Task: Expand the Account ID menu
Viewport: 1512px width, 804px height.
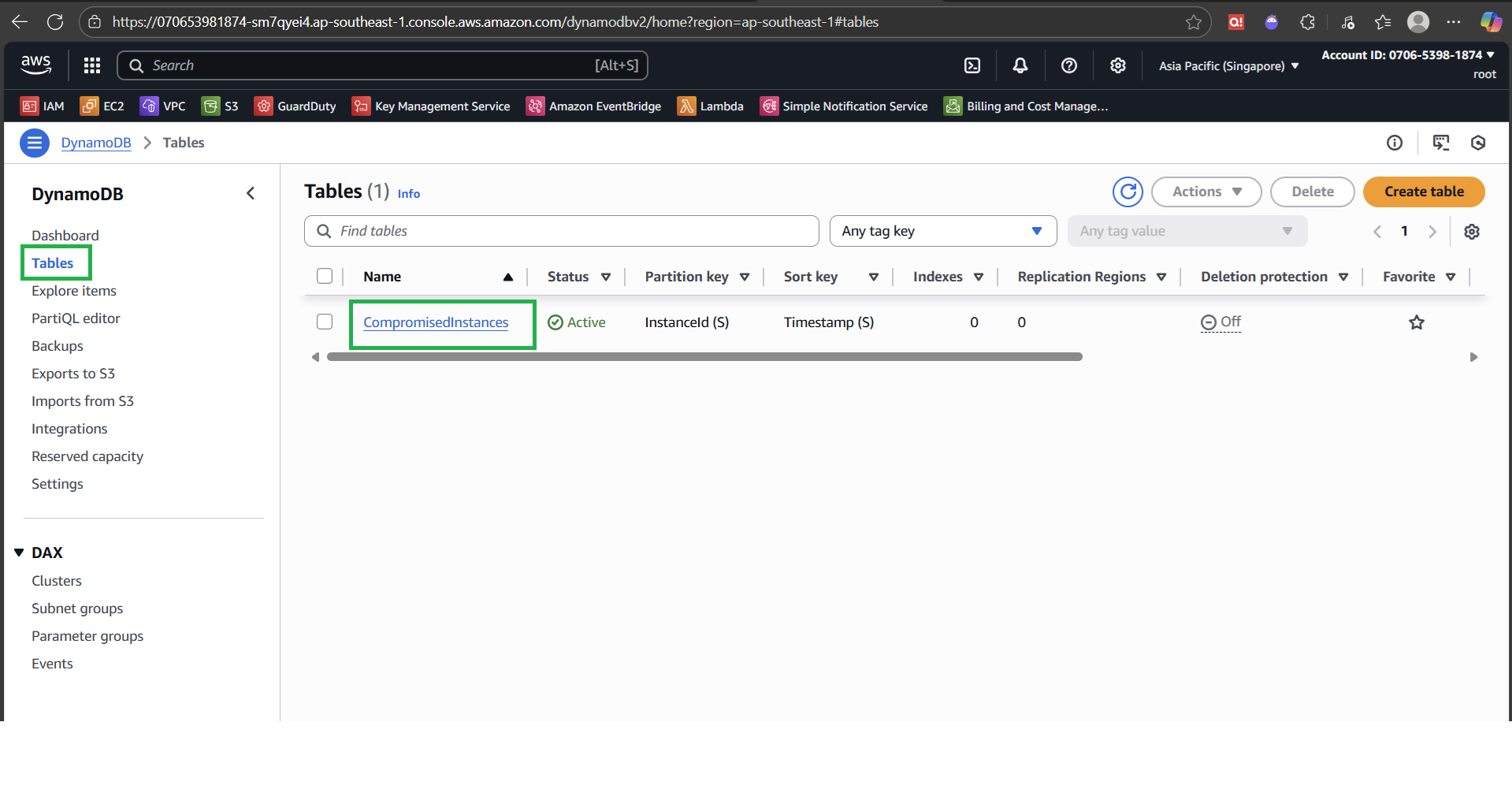Action: coord(1408,55)
